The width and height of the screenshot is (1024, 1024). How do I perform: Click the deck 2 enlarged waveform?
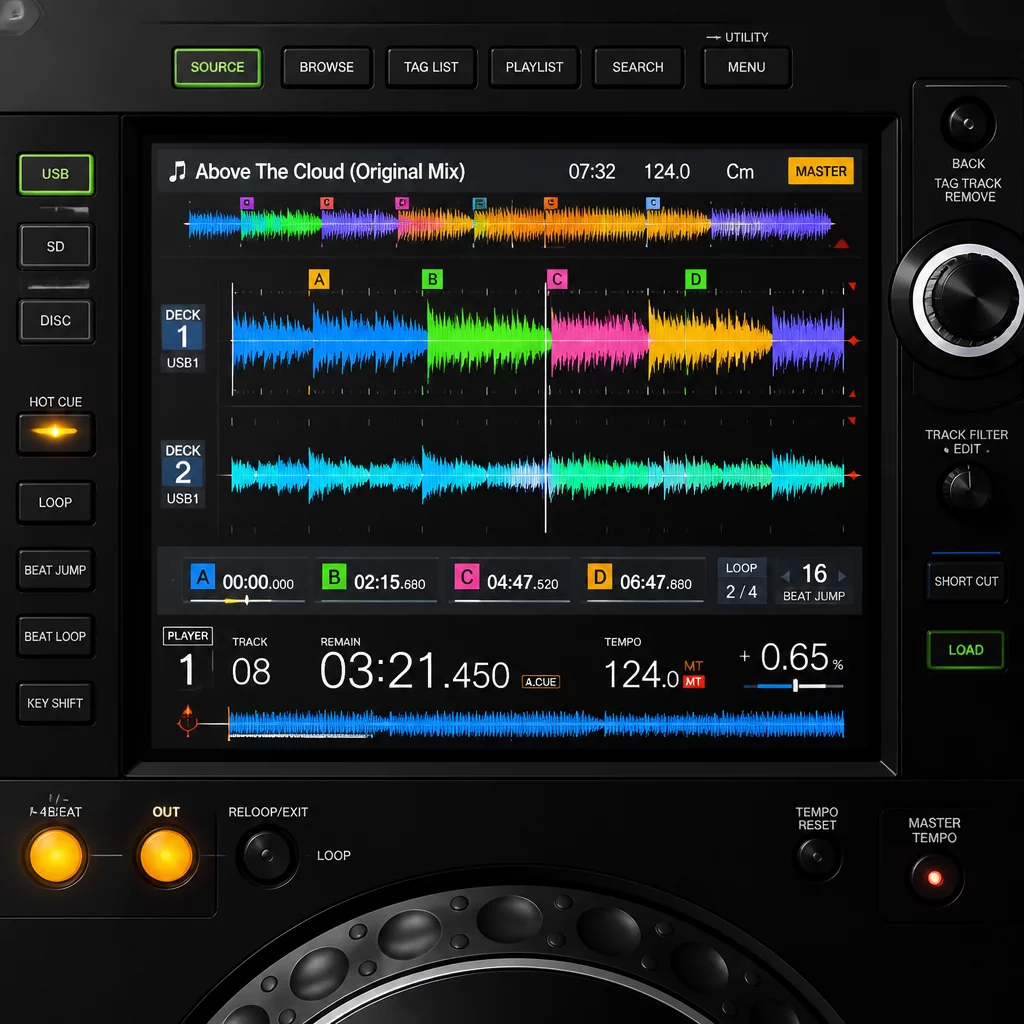pos(538,475)
